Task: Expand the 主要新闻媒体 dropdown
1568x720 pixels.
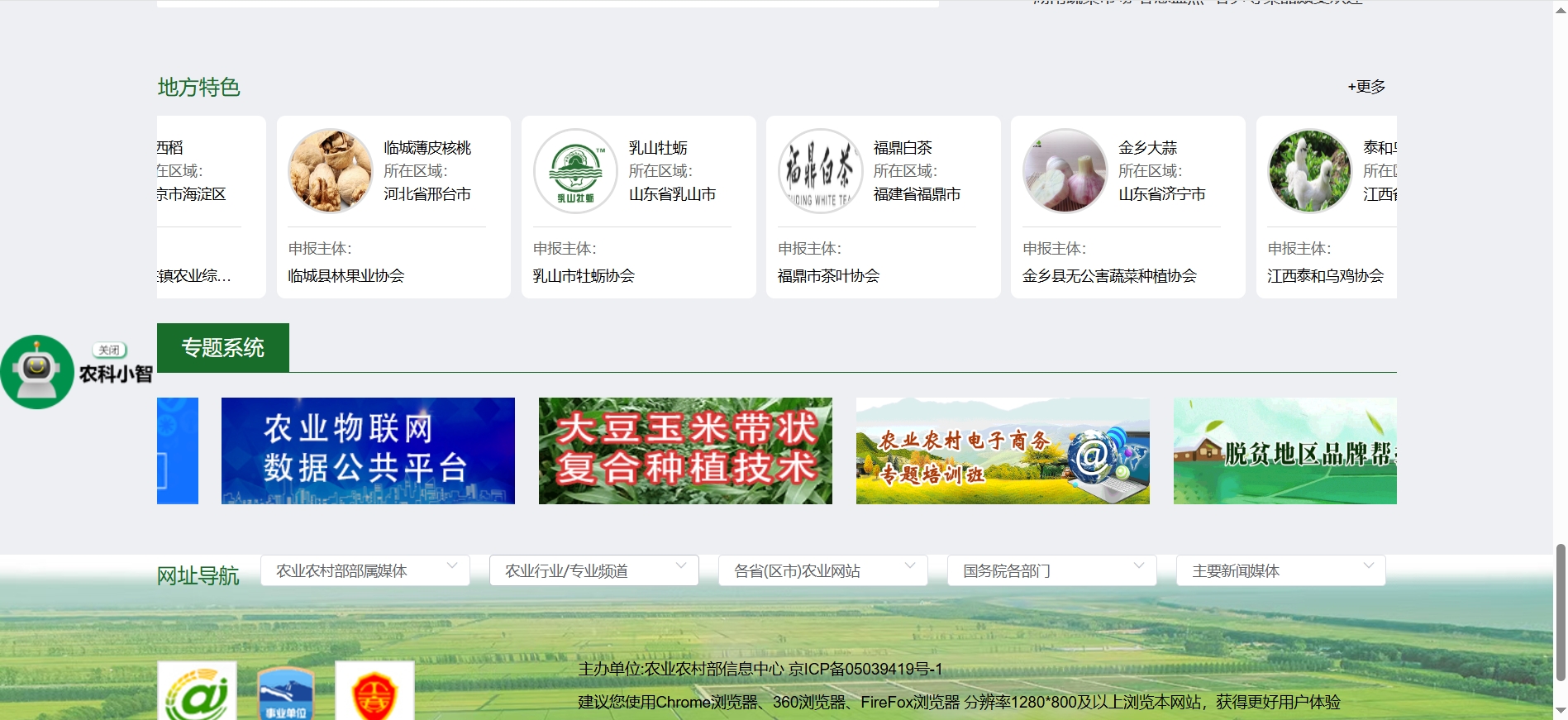Action: pyautogui.click(x=1280, y=570)
